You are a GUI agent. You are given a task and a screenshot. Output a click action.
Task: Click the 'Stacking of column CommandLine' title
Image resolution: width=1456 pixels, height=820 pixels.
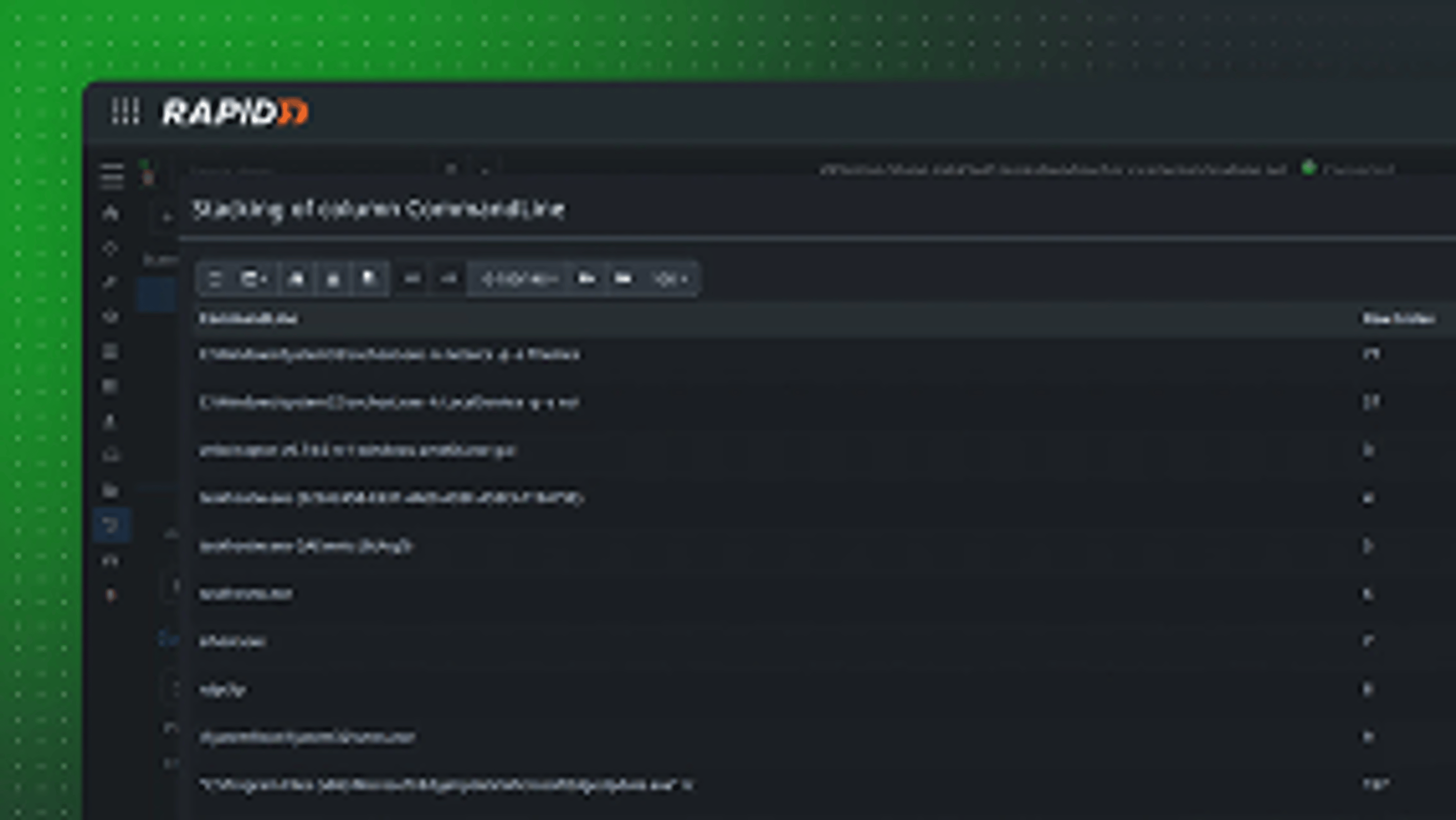[x=379, y=209]
